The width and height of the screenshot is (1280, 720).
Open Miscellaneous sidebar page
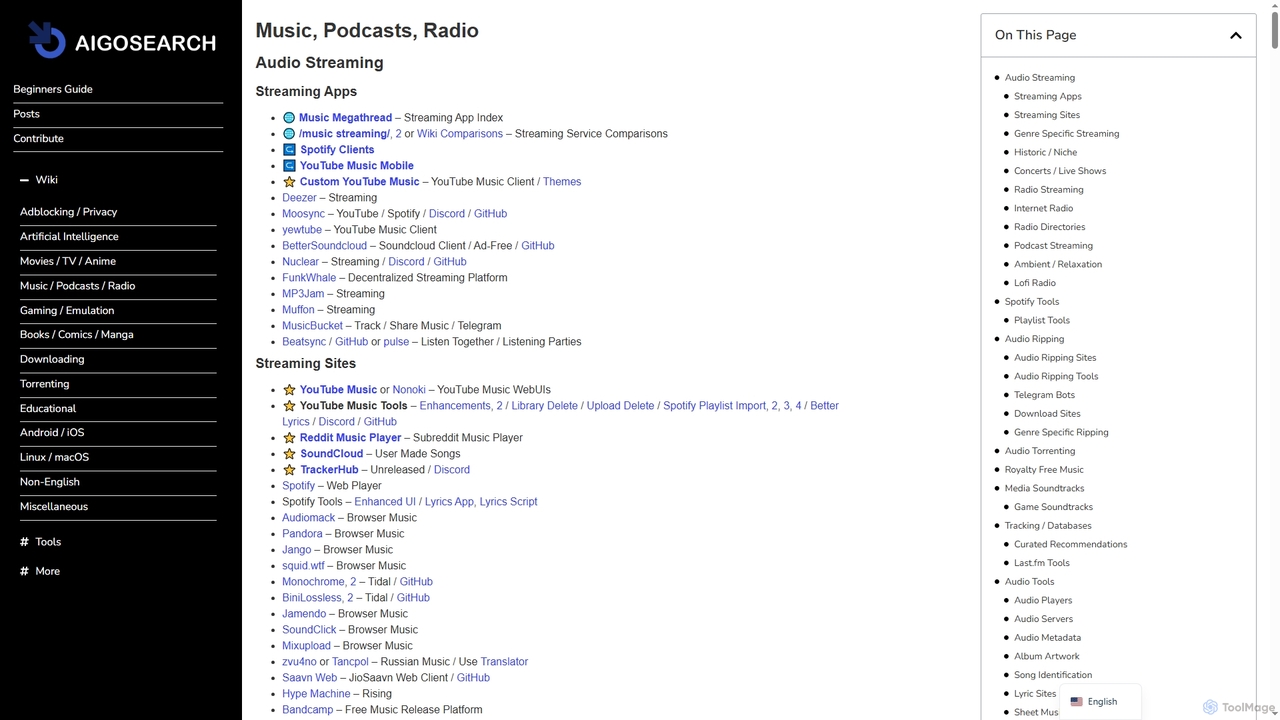coord(54,507)
